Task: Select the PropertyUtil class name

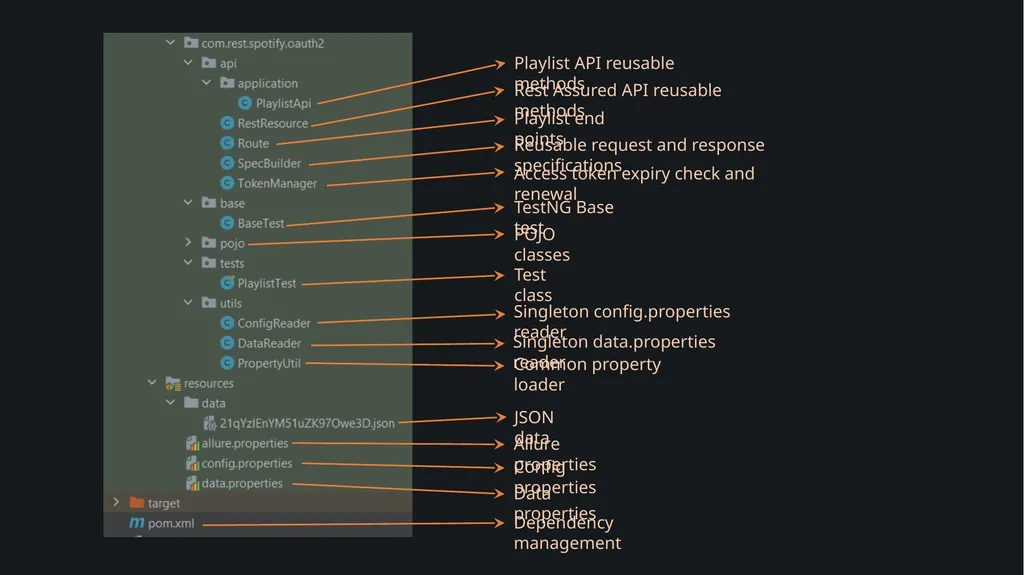Action: click(268, 363)
